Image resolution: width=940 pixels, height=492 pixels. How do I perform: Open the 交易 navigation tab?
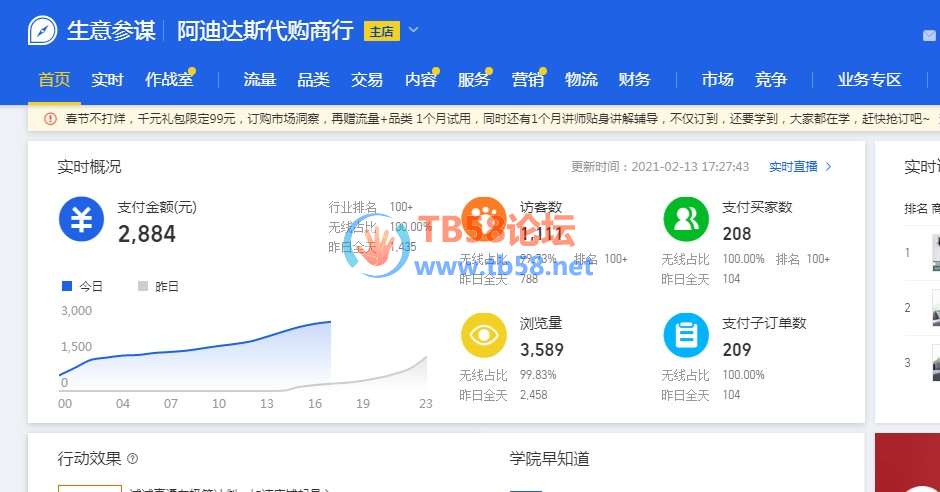[x=367, y=80]
